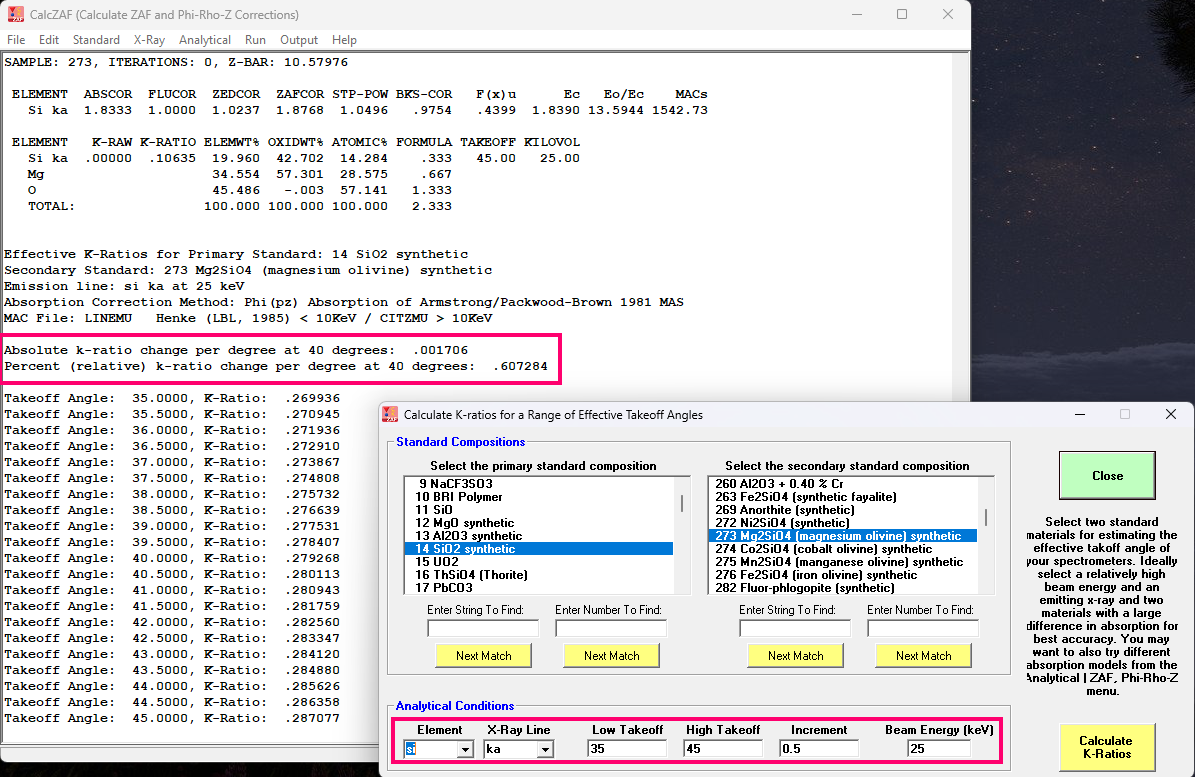Click Next Match under secondary number search
Image resolution: width=1195 pixels, height=777 pixels.
(923, 656)
